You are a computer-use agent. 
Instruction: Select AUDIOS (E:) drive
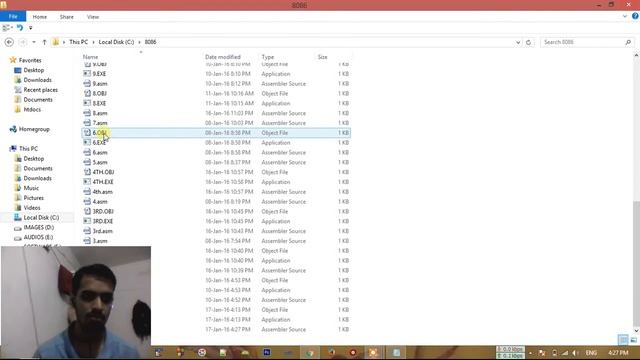(38, 237)
